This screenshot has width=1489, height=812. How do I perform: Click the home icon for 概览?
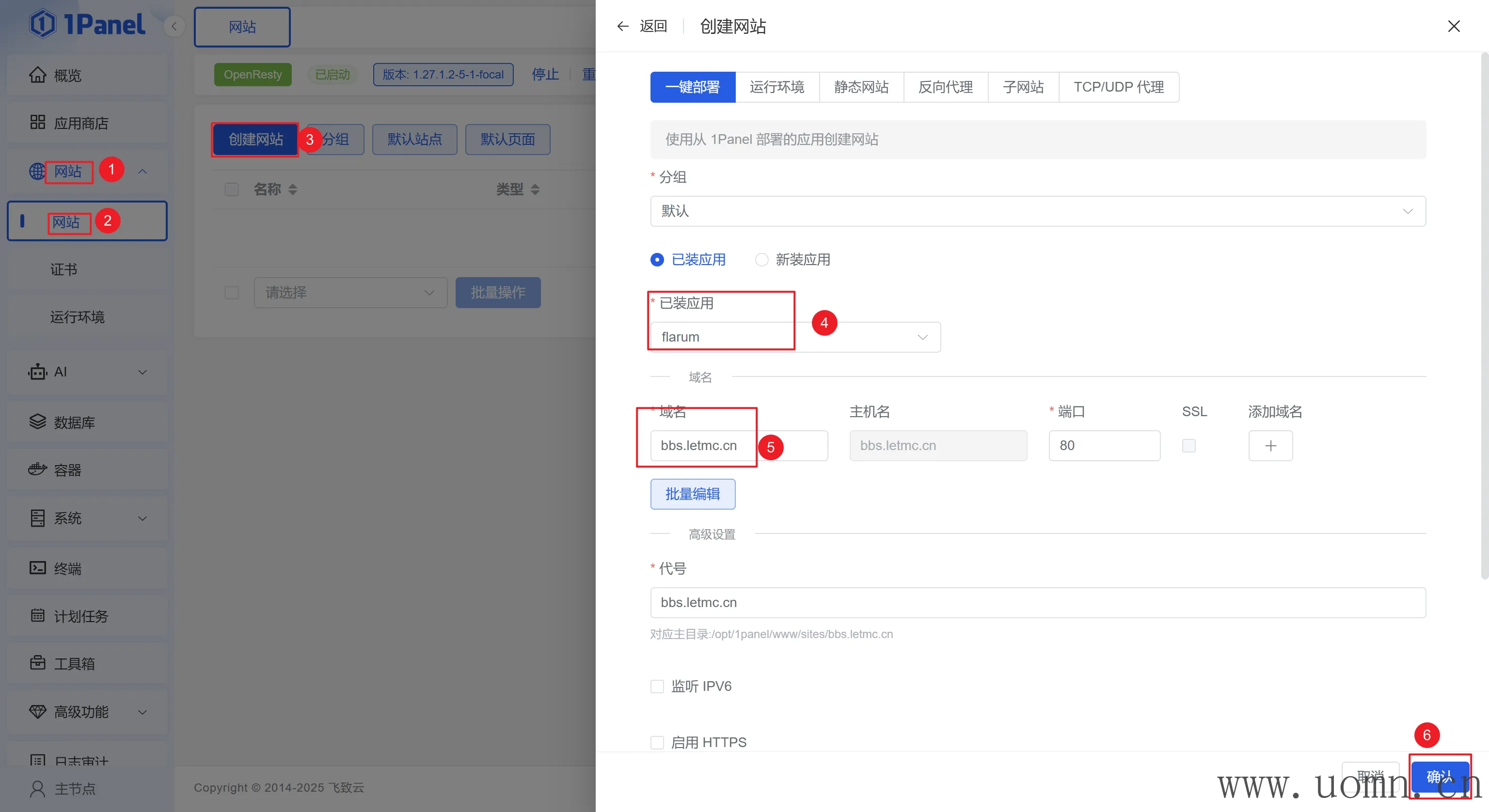pyautogui.click(x=38, y=75)
